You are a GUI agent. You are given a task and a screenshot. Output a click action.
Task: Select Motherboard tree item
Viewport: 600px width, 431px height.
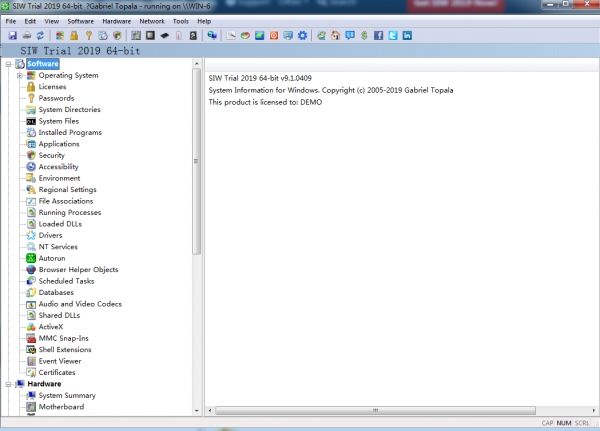click(61, 407)
